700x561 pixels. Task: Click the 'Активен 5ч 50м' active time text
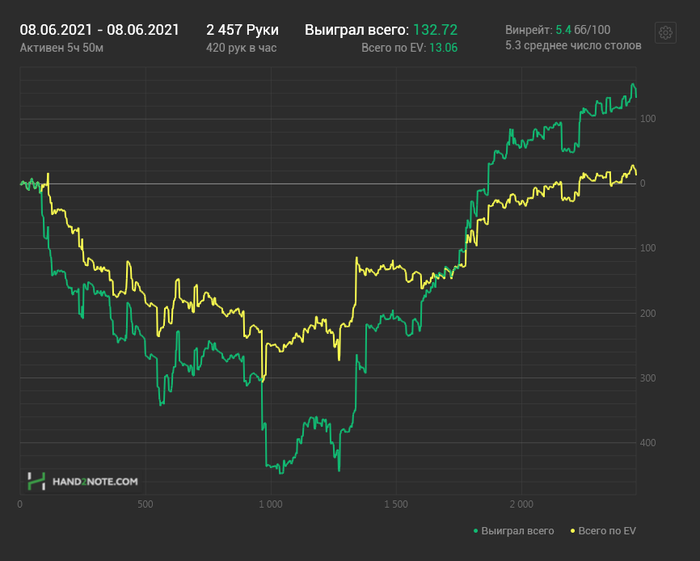pos(62,48)
